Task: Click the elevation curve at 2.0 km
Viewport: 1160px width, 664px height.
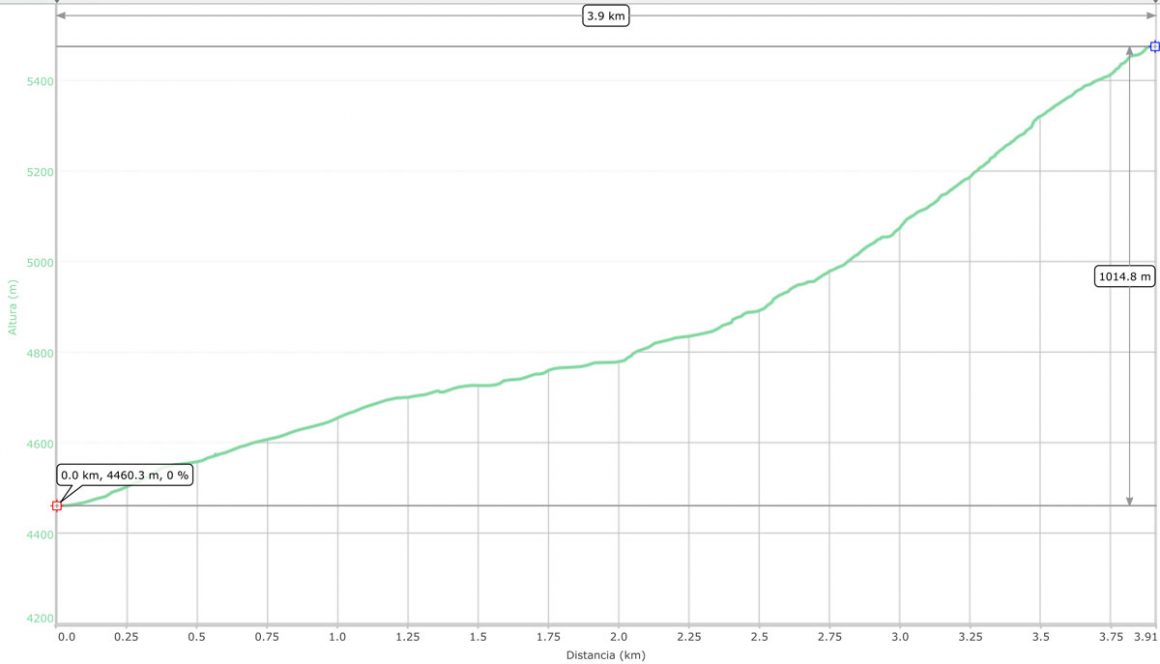Action: tap(618, 362)
